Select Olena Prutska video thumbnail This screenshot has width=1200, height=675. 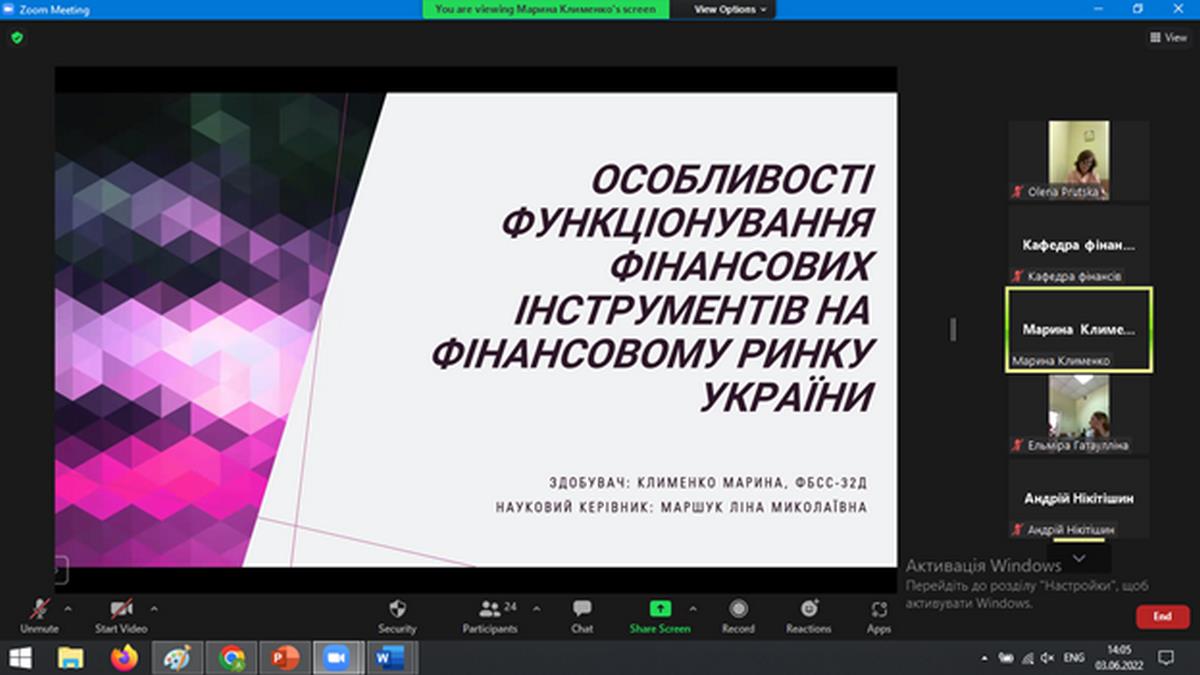coord(1078,160)
